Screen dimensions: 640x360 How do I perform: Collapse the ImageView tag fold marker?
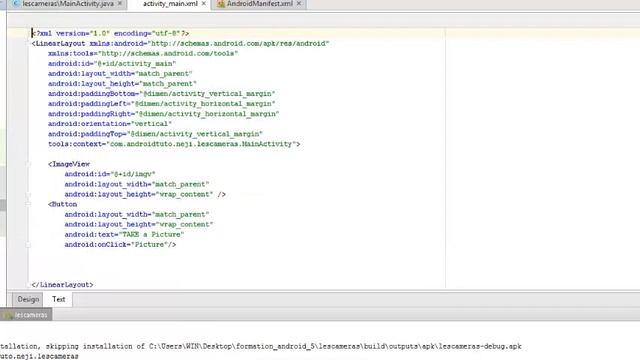[x=28, y=164]
